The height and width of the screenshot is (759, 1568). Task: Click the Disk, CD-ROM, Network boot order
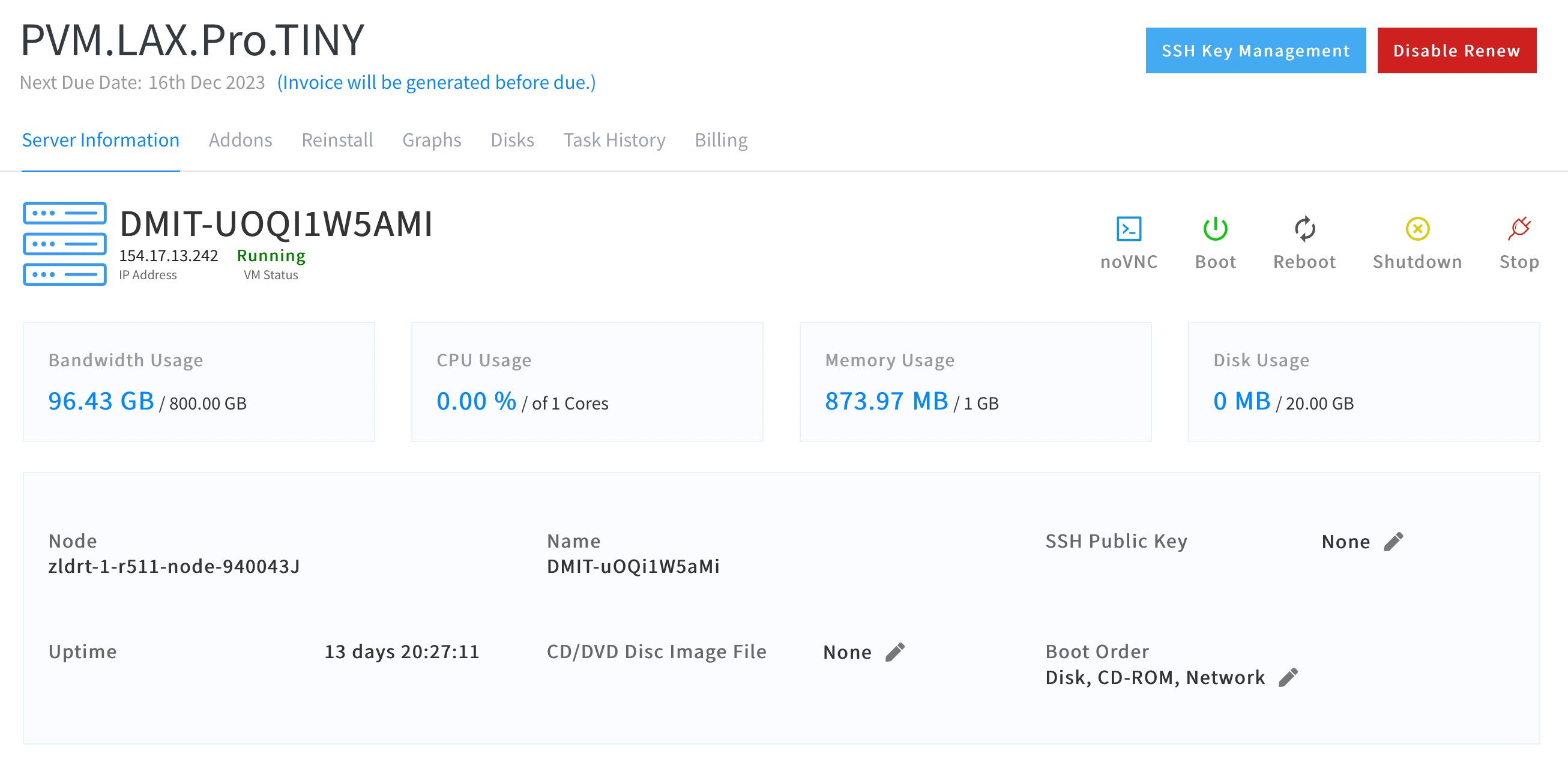1155,677
